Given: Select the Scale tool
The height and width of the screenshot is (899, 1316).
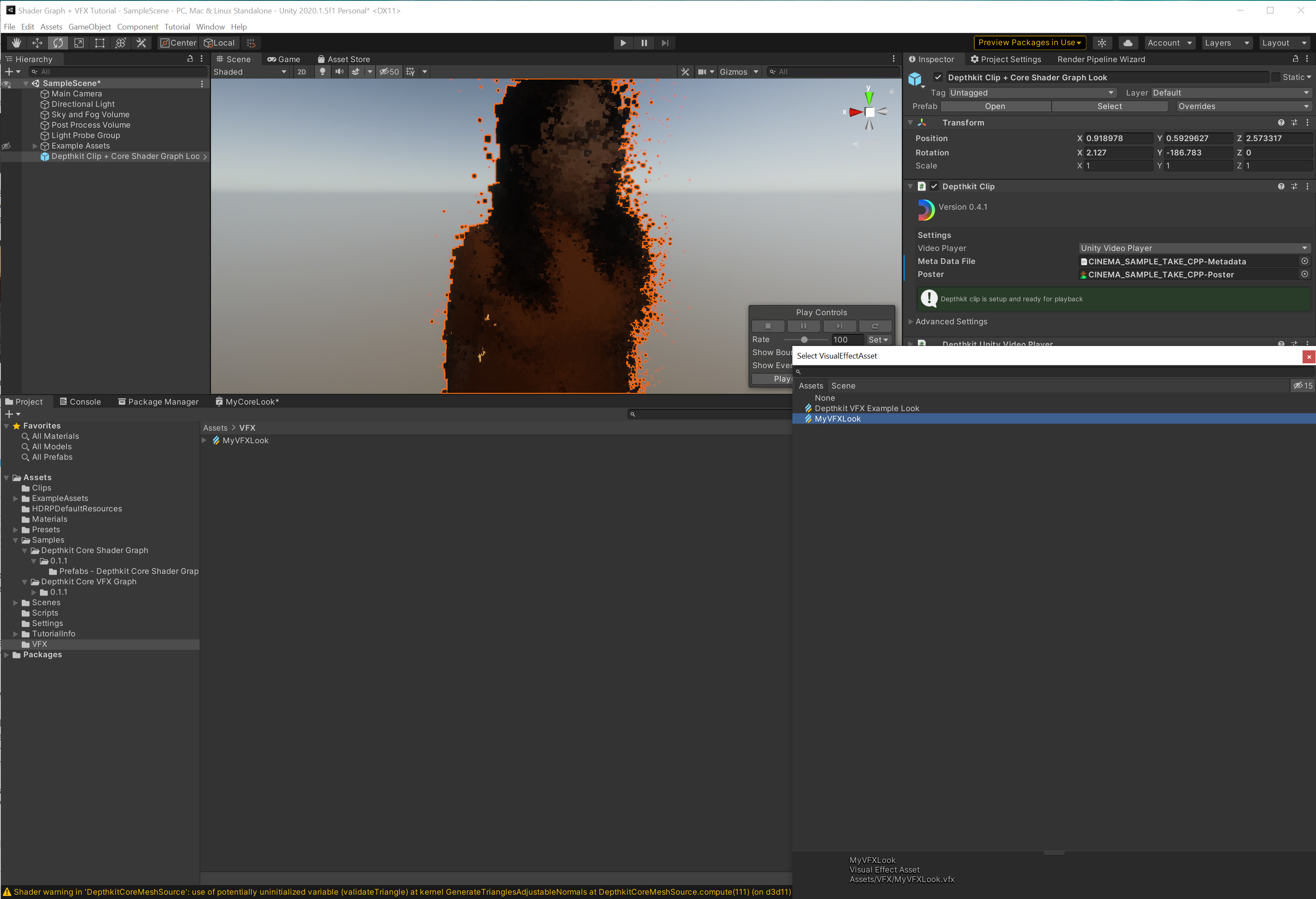Looking at the screenshot, I should (79, 43).
